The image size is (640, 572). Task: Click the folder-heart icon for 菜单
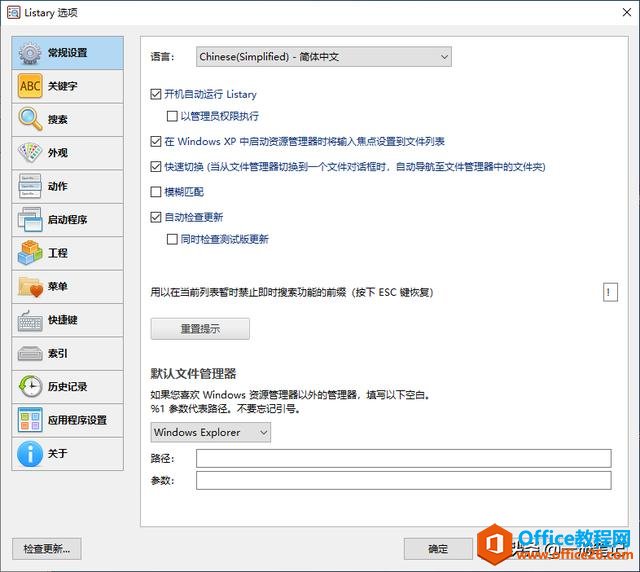tap(30, 287)
